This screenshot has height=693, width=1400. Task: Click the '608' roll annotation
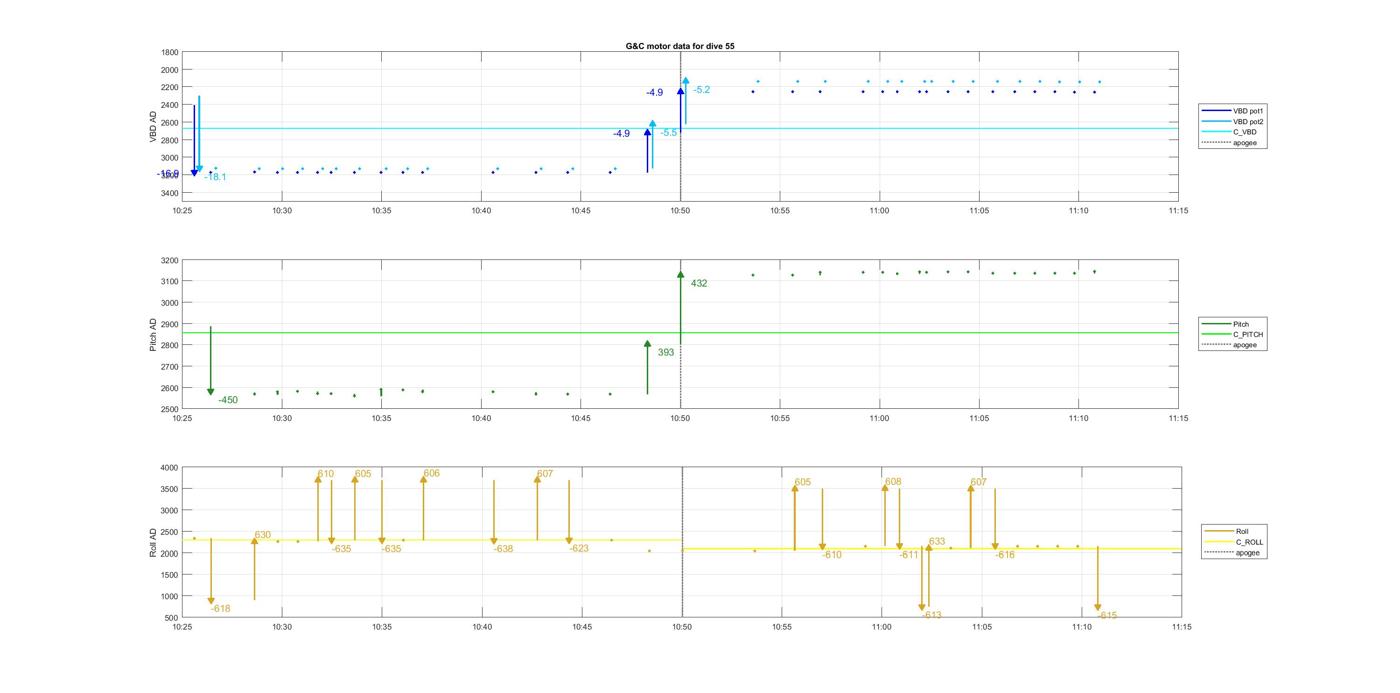pyautogui.click(x=893, y=482)
